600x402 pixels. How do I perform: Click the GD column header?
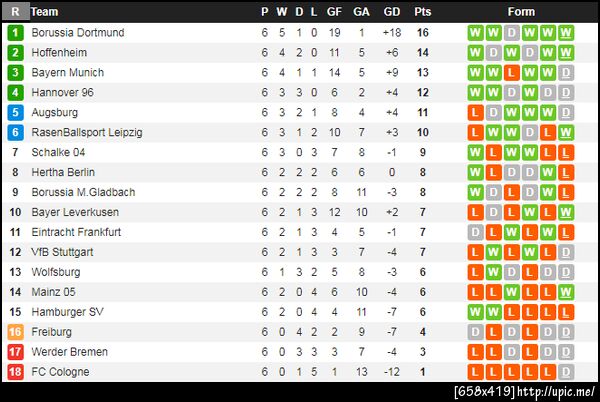tap(392, 12)
